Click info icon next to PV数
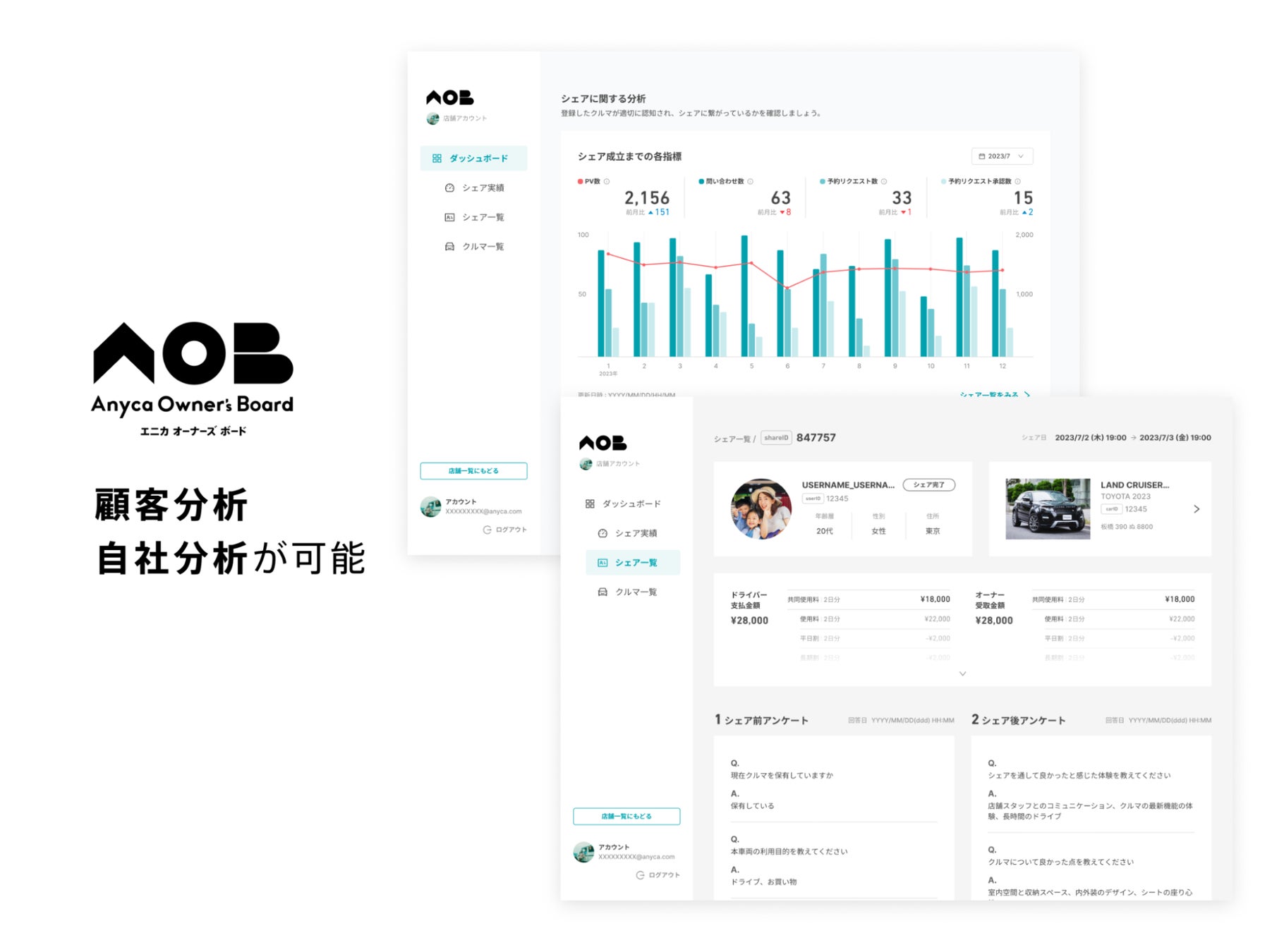1284x952 pixels. coord(607,182)
